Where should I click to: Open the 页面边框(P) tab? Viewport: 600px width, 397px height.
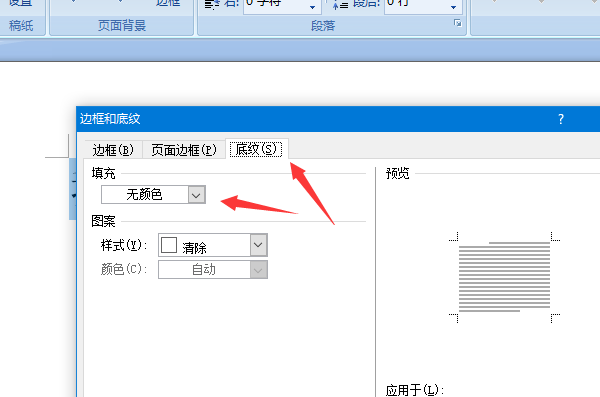click(x=184, y=149)
